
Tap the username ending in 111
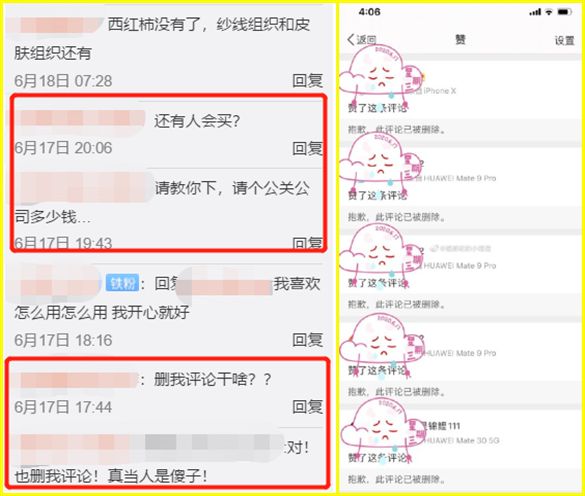[x=441, y=426]
